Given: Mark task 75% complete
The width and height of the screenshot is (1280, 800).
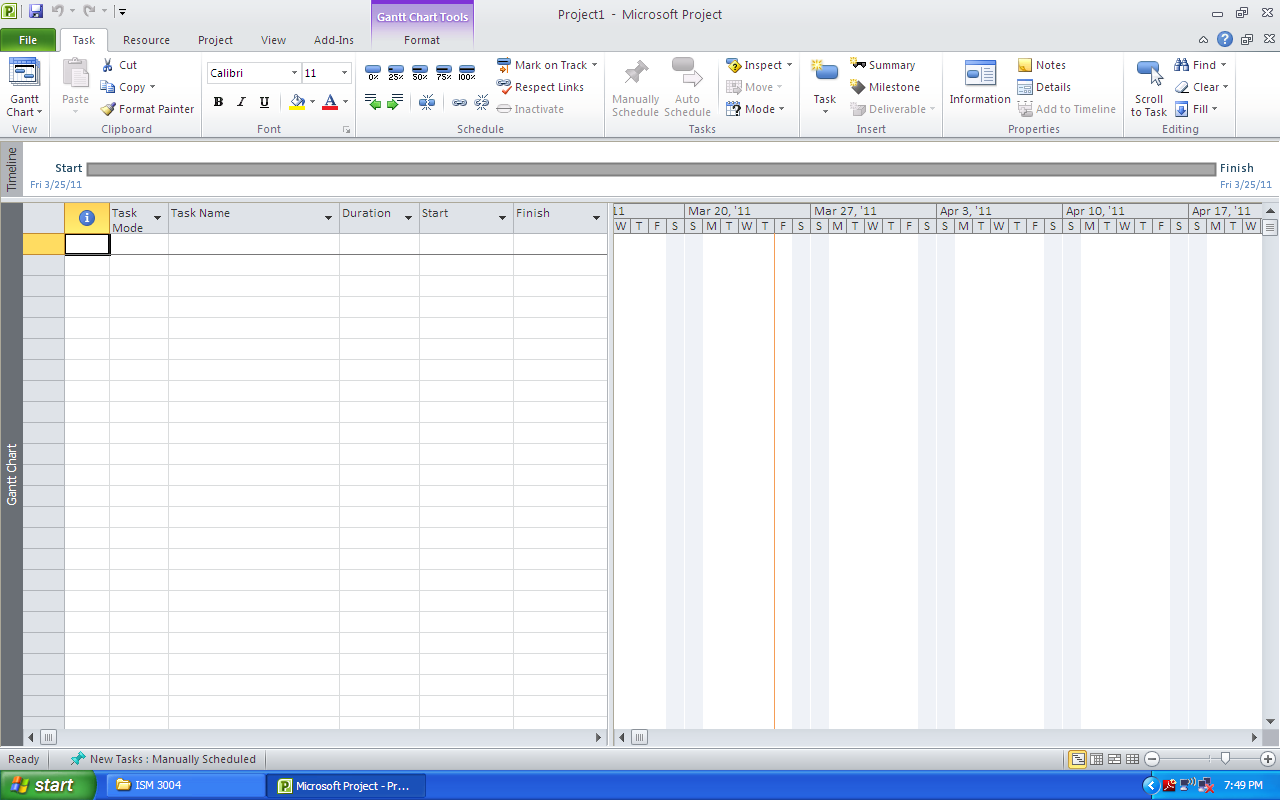Looking at the screenshot, I should [x=443, y=72].
